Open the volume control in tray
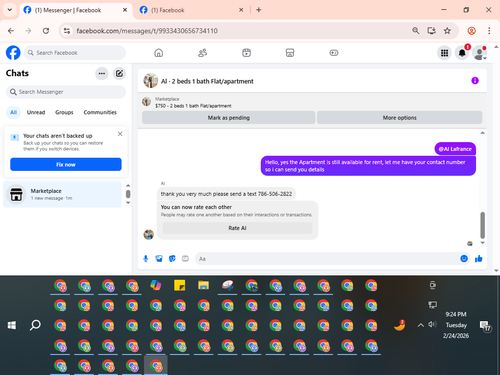This screenshot has width=500, height=375. (432, 324)
